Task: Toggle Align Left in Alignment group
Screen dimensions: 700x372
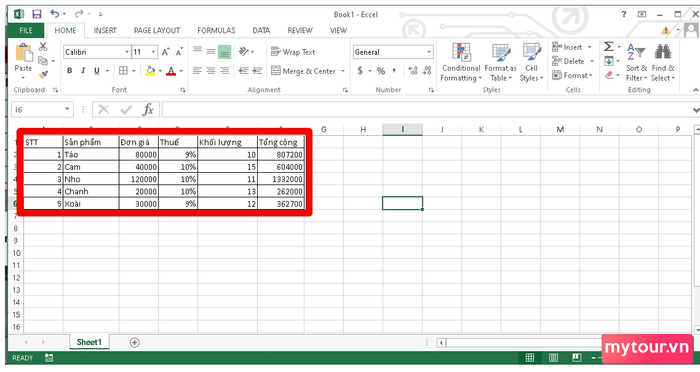Action: [197, 71]
